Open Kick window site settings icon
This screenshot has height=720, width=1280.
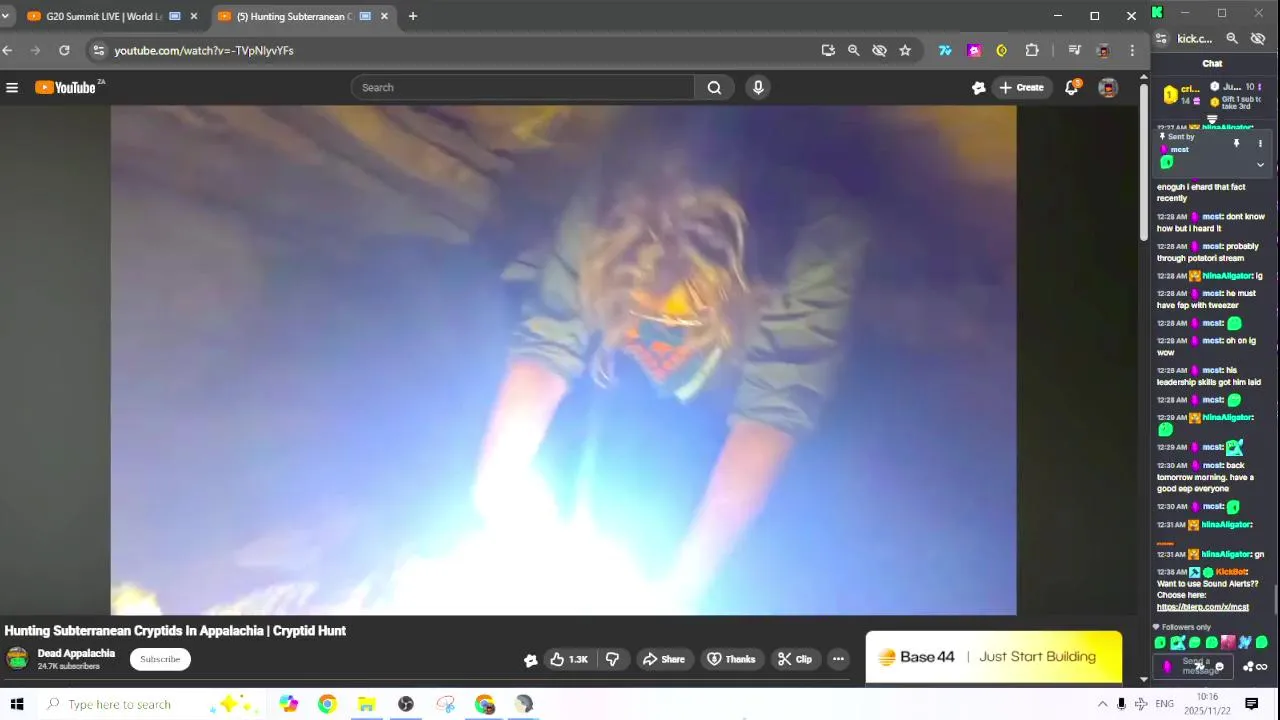click(1161, 38)
